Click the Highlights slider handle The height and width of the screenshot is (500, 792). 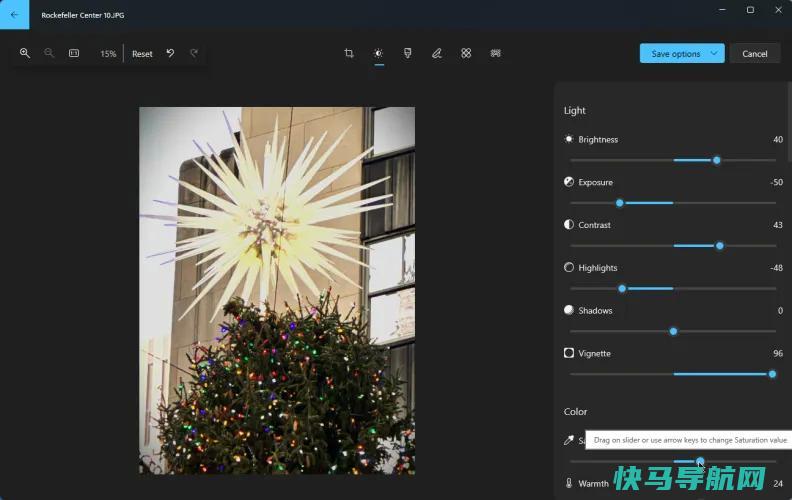(x=622, y=288)
